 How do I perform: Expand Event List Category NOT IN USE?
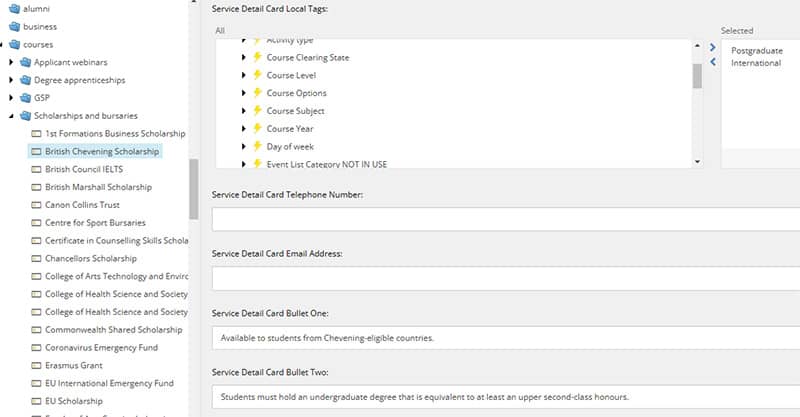(x=244, y=164)
